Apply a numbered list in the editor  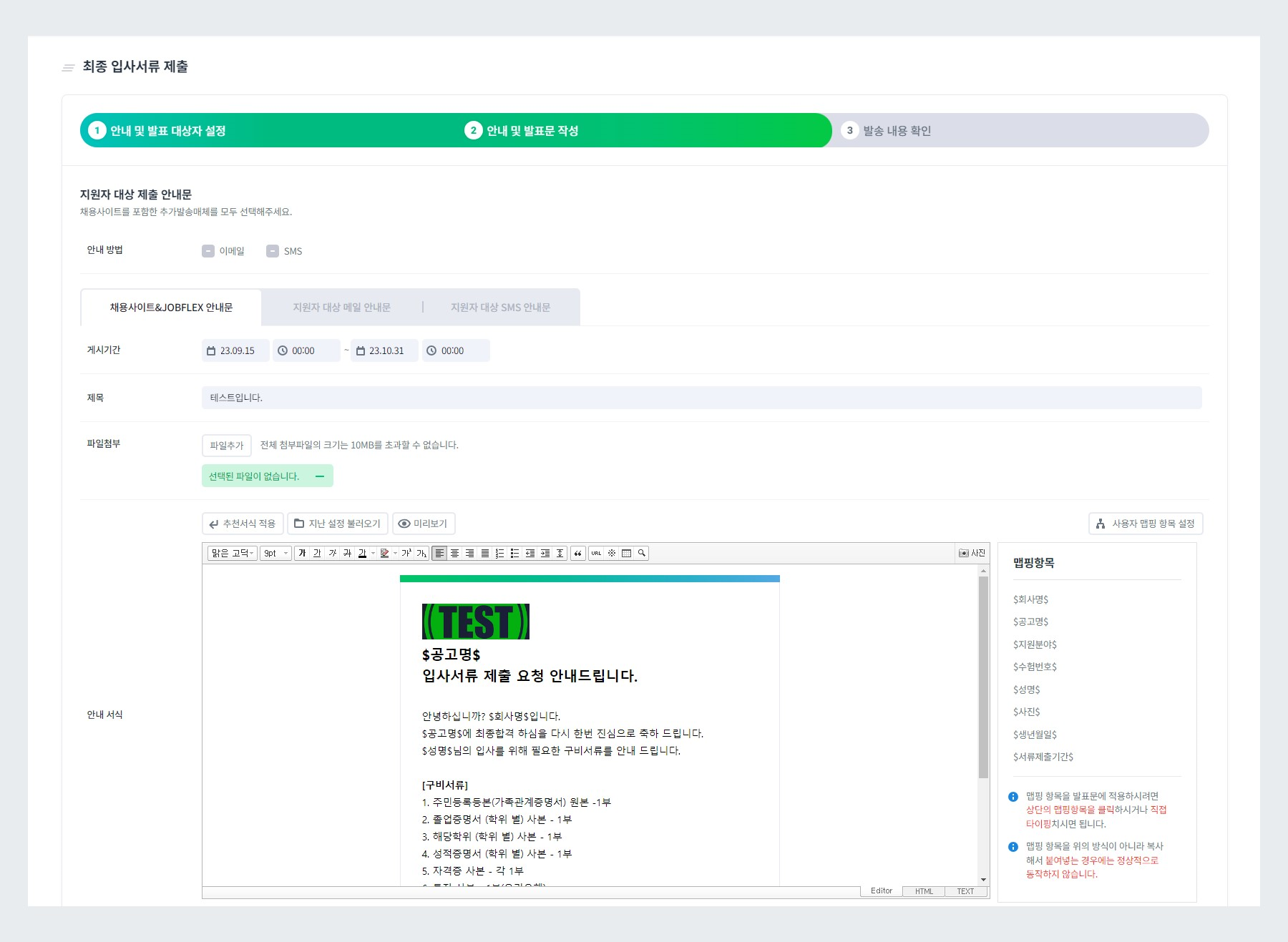(500, 552)
